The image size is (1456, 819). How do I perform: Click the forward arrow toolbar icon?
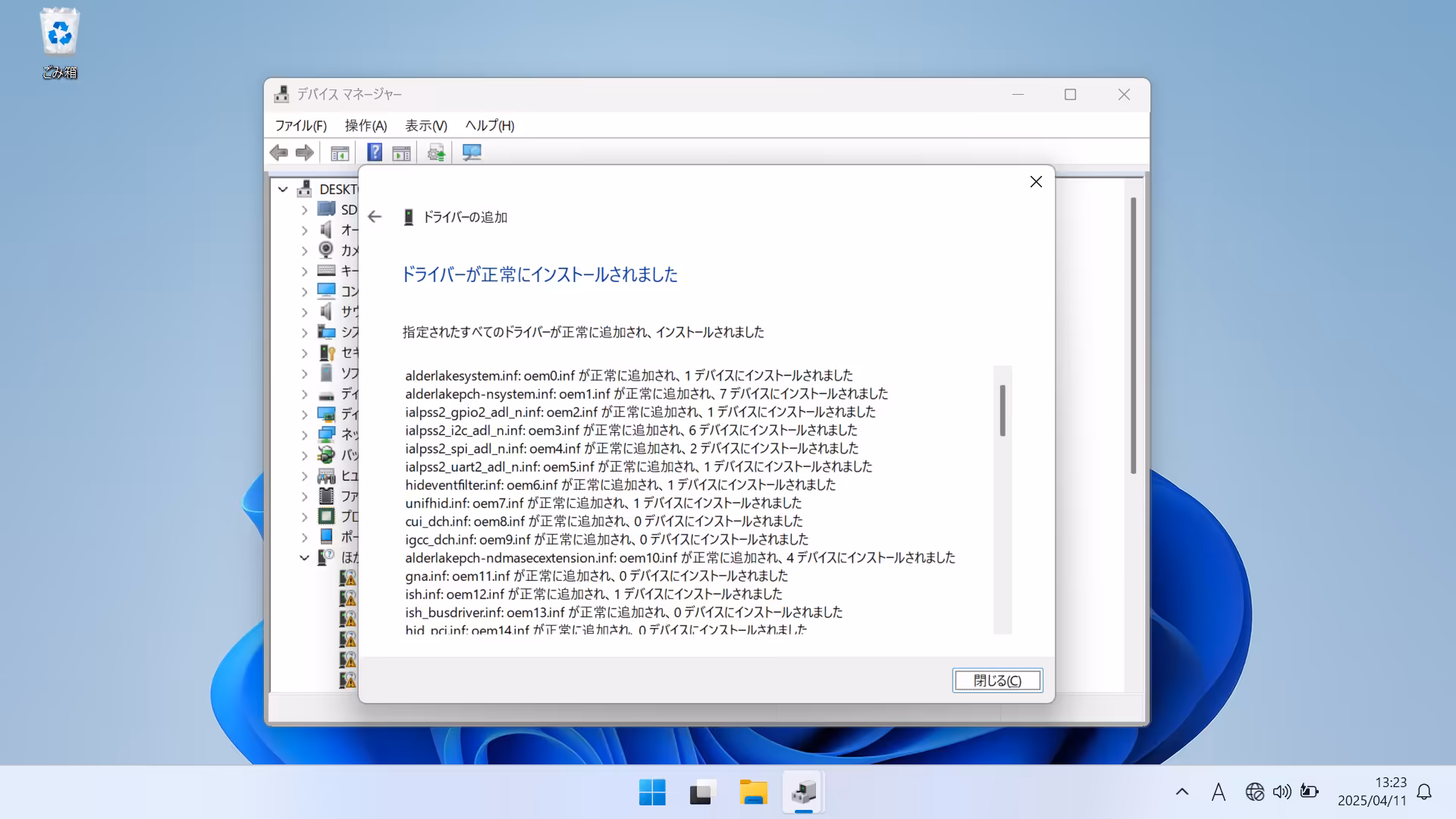pyautogui.click(x=305, y=153)
